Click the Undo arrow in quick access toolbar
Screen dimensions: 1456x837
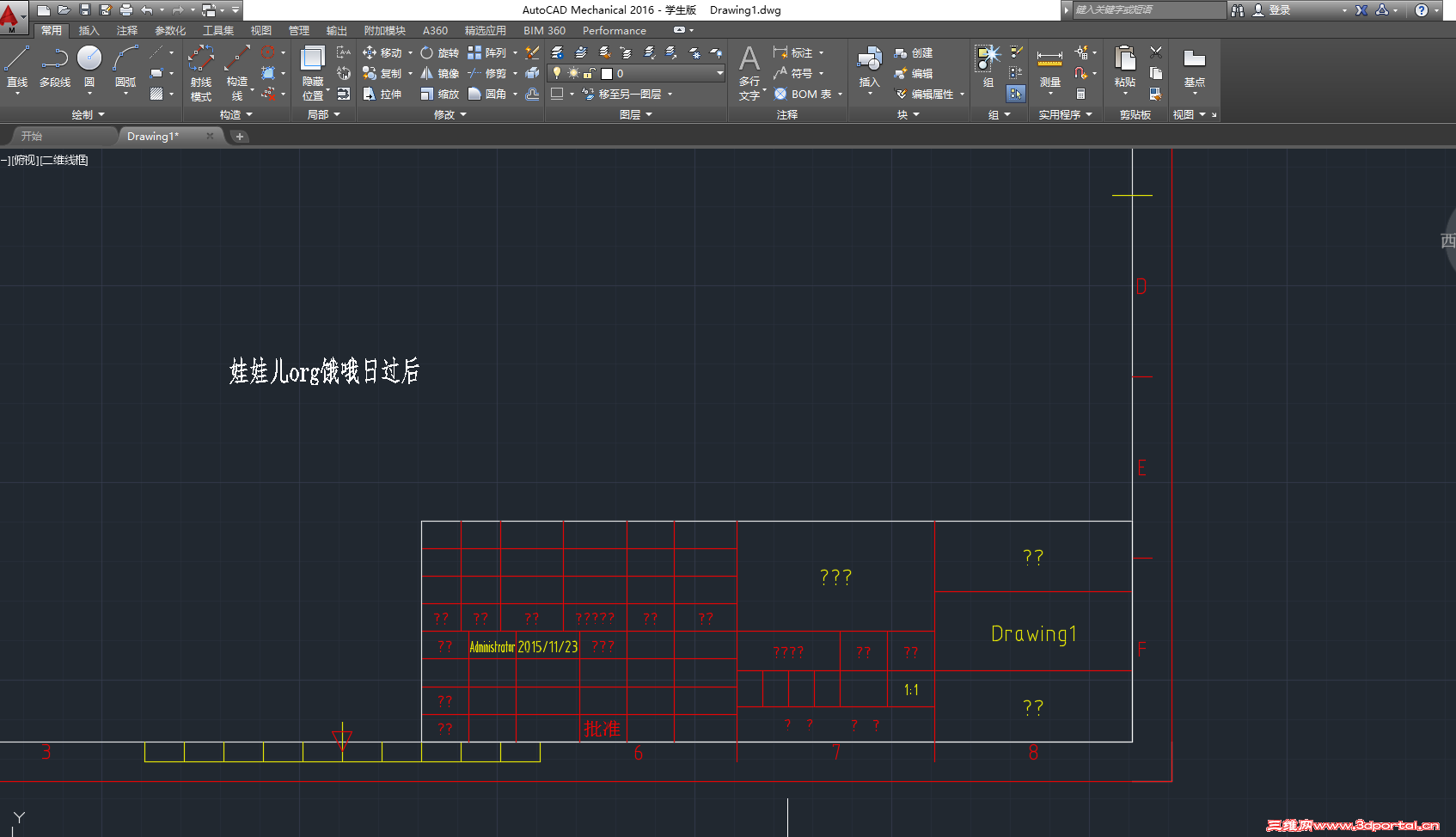point(147,9)
